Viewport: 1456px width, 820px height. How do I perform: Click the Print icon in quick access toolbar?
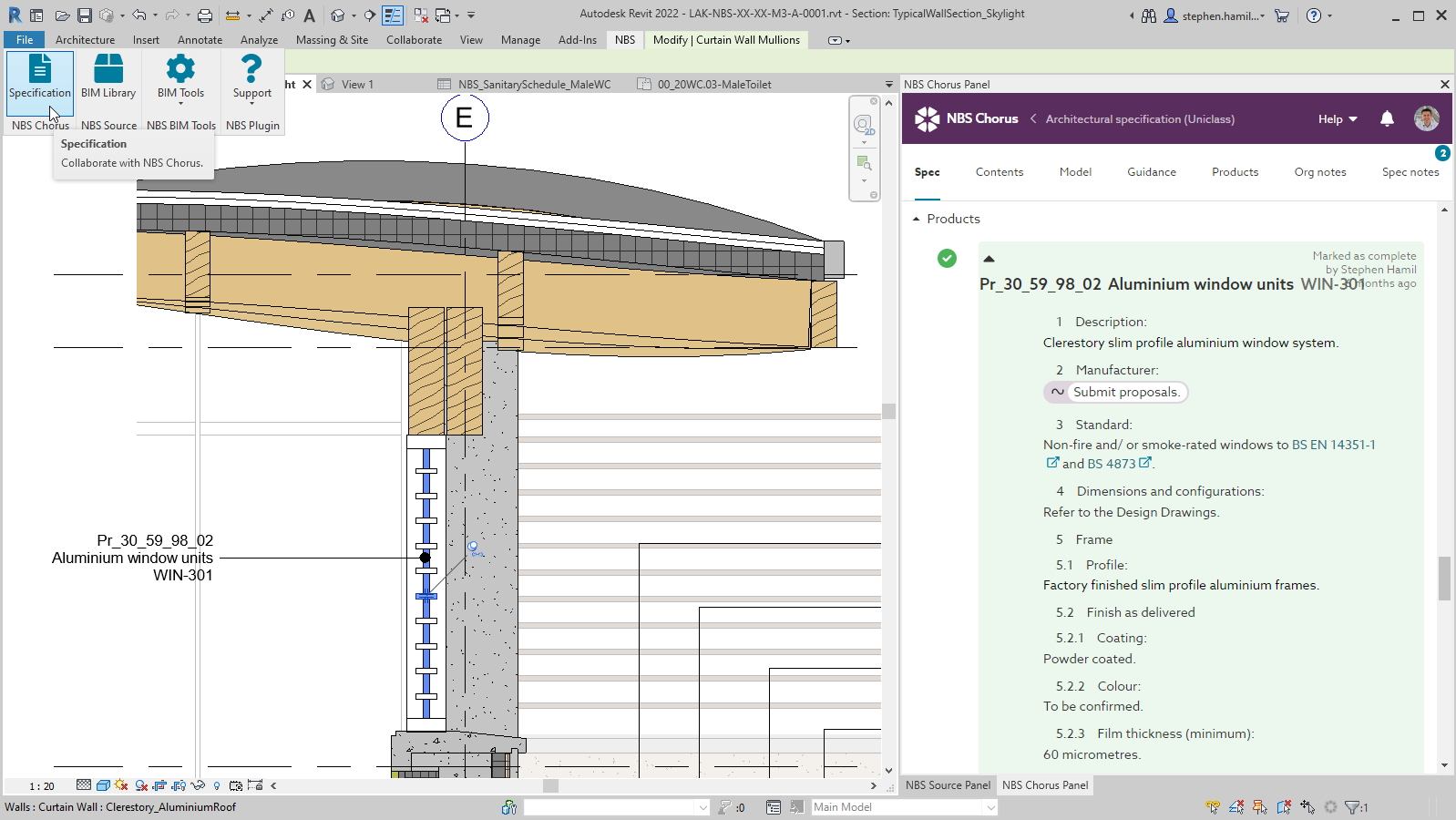tap(205, 15)
